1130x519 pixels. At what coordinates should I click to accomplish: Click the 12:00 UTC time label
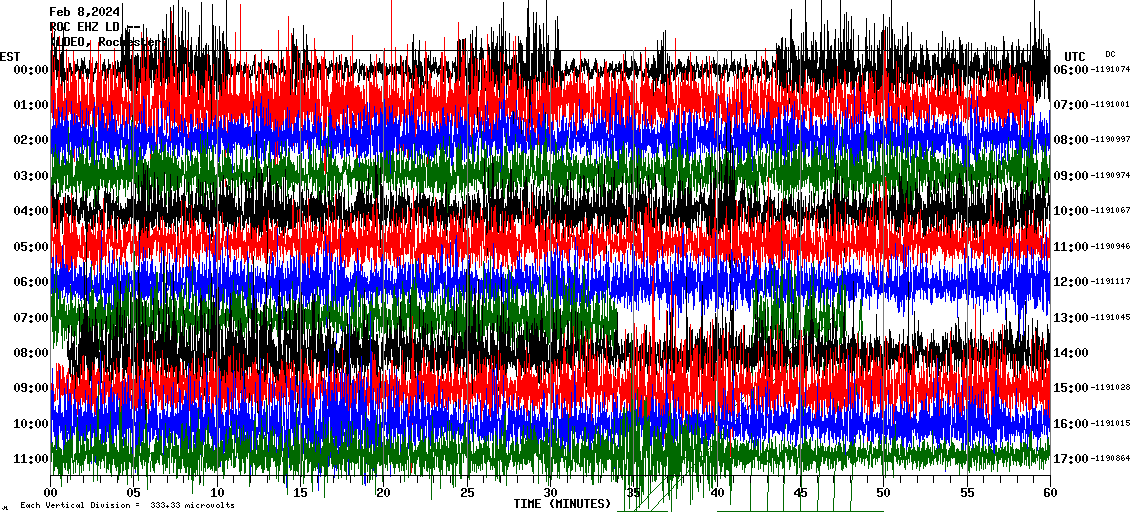click(1071, 282)
